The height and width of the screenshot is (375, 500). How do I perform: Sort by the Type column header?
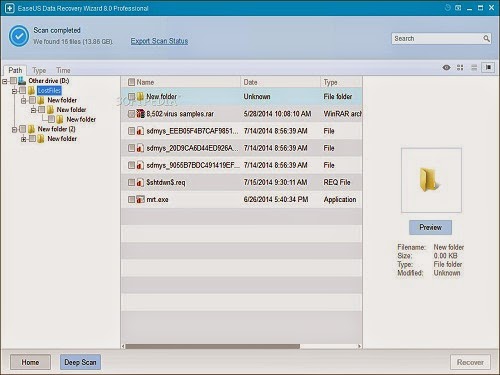(x=330, y=82)
